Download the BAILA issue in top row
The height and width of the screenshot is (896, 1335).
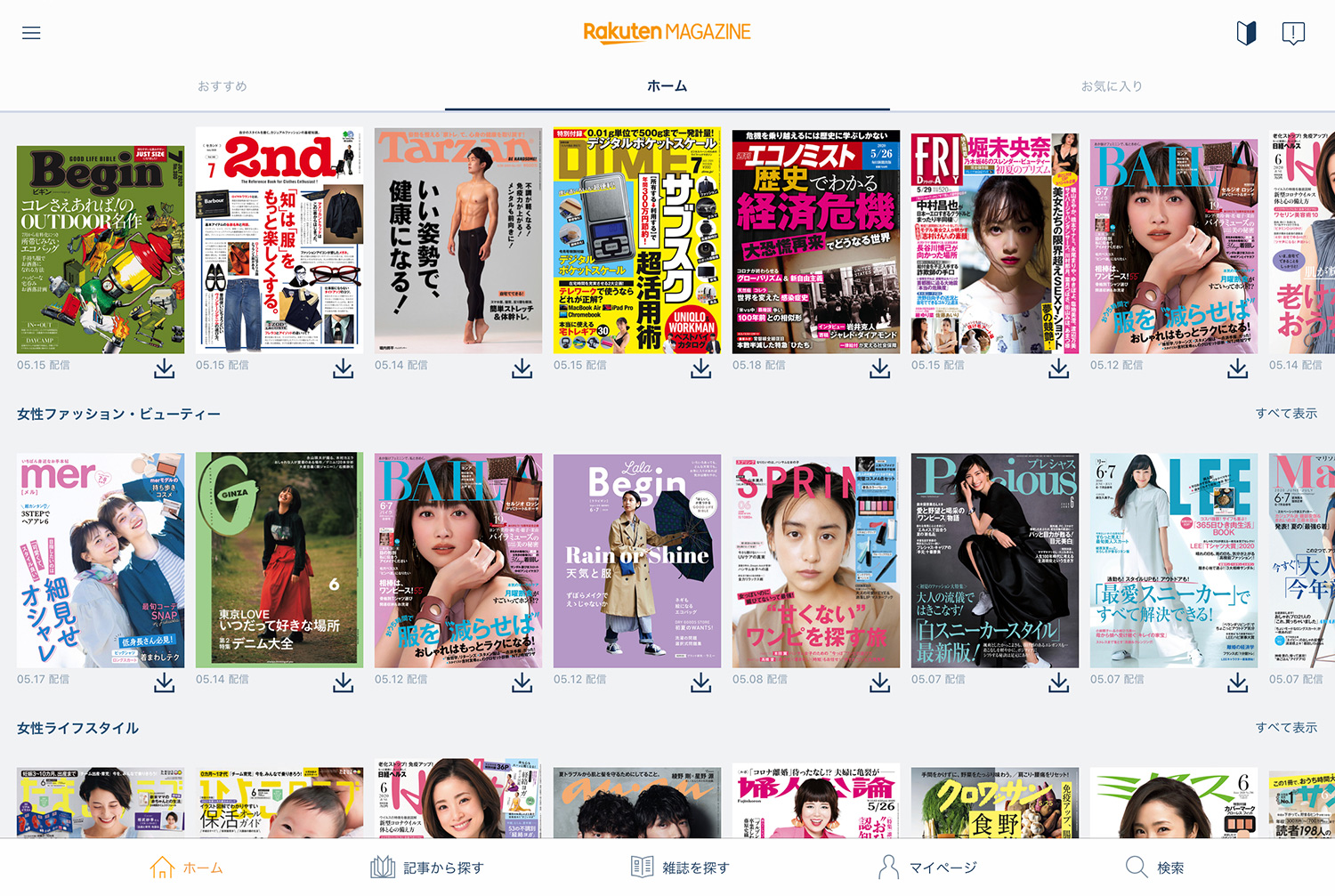pos(1238,368)
